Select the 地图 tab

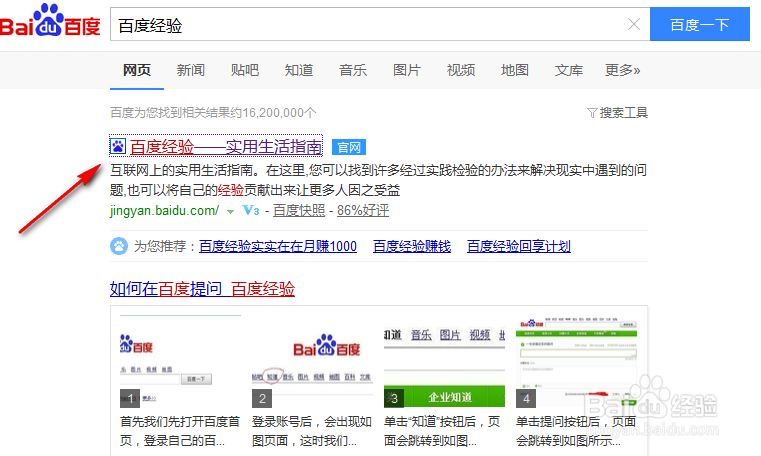click(x=515, y=70)
